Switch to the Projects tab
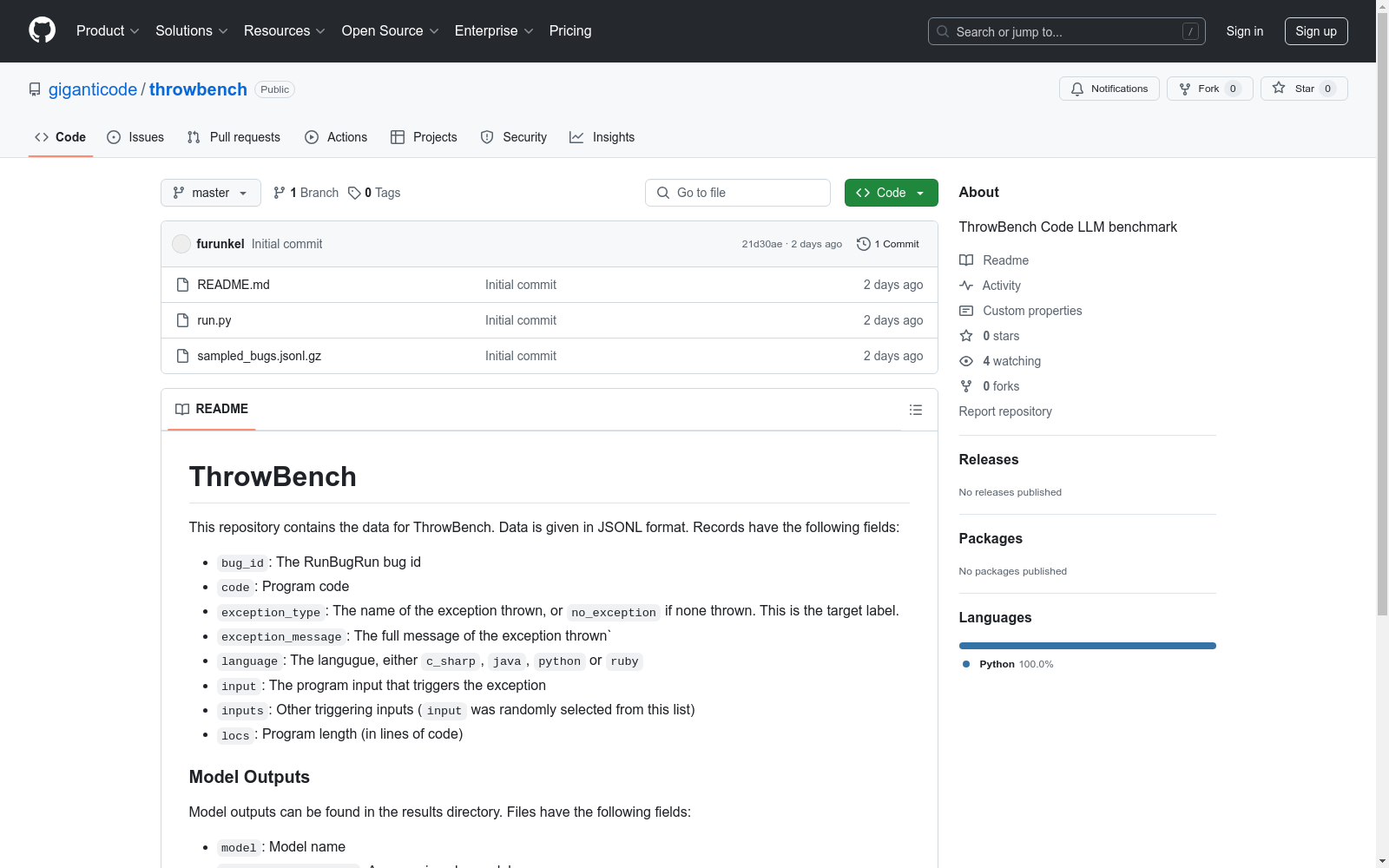Viewport: 1389px width, 868px height. [424, 137]
